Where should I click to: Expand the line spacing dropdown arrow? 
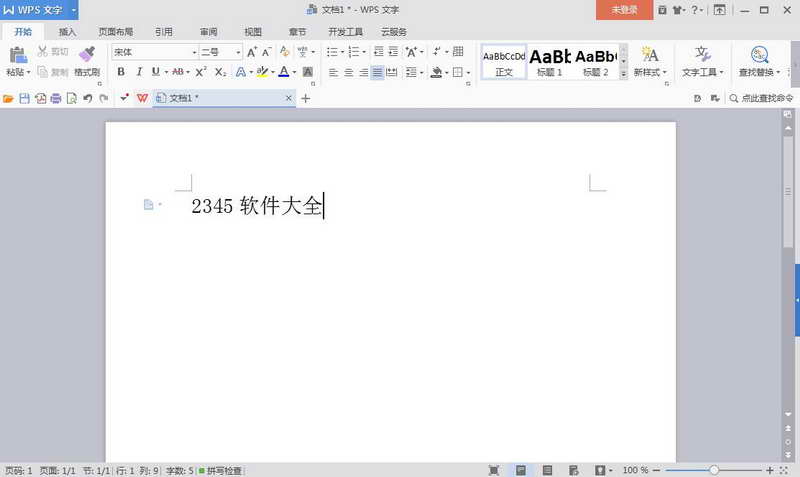(x=421, y=72)
